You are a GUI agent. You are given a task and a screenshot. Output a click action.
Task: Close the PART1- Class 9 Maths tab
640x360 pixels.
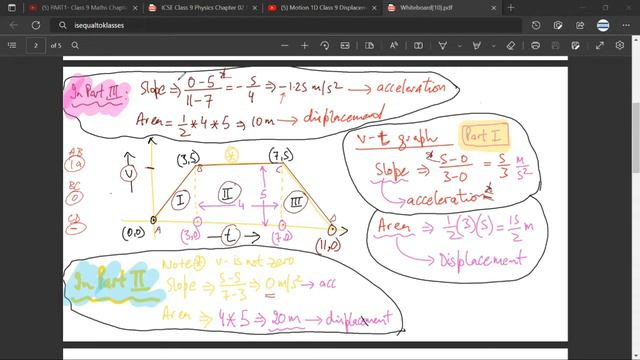[135, 8]
